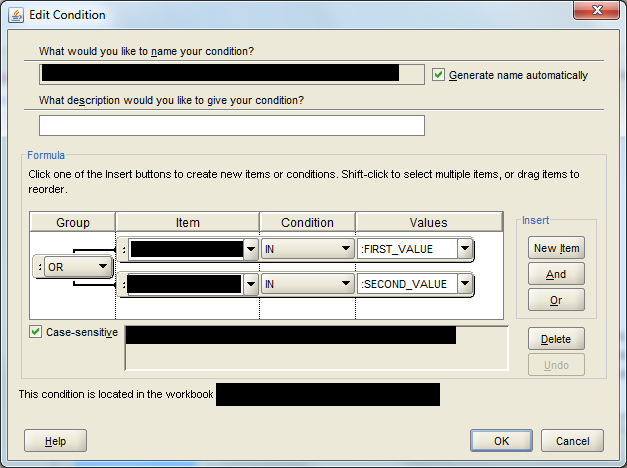Screen dimensions: 627x468
Task: Click the Cancel button
Action: click(x=572, y=441)
